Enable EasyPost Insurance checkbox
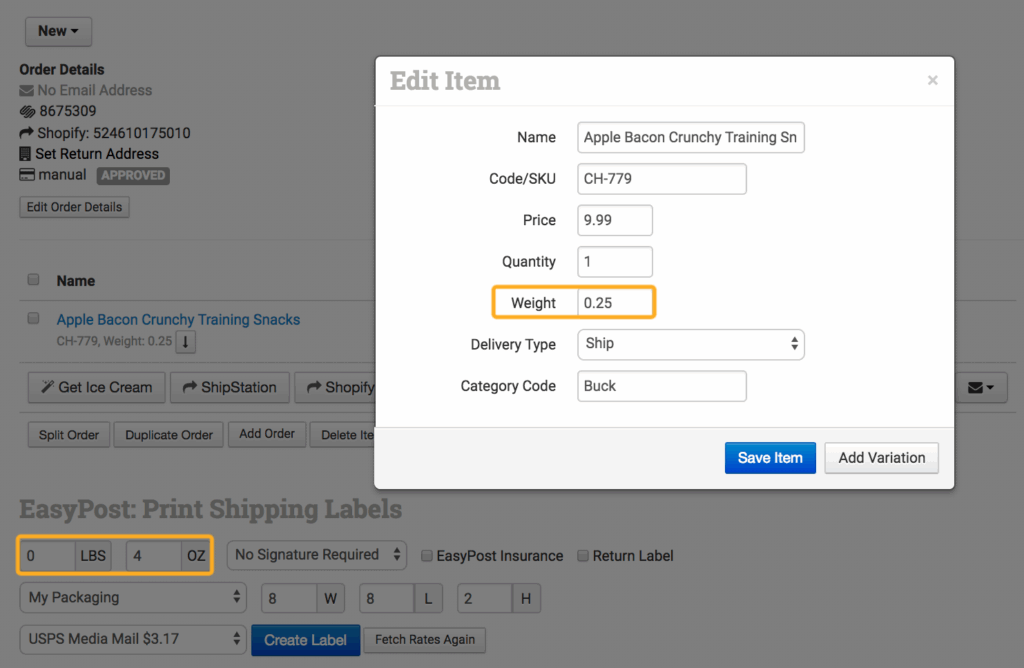This screenshot has width=1024, height=668. point(427,556)
